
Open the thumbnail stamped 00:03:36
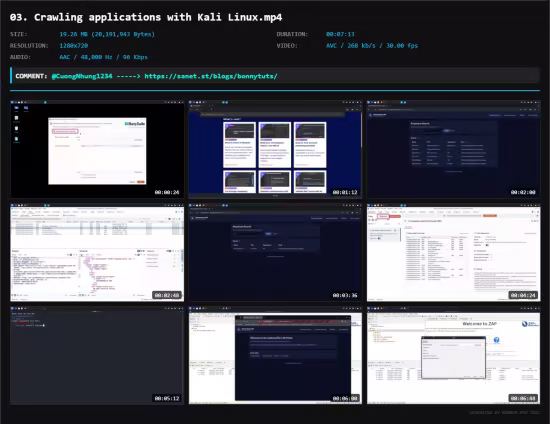point(275,252)
